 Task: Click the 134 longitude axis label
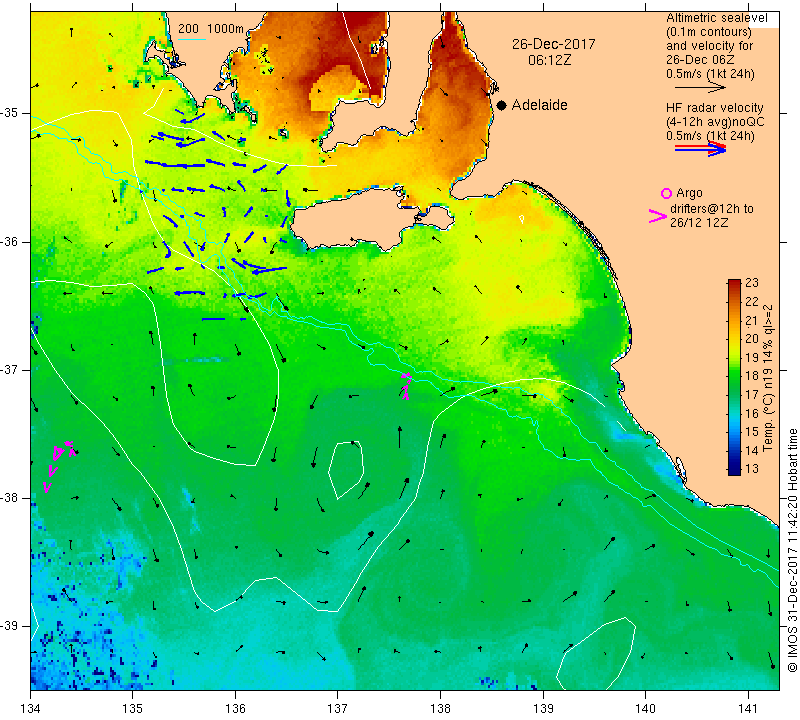(x=31, y=708)
